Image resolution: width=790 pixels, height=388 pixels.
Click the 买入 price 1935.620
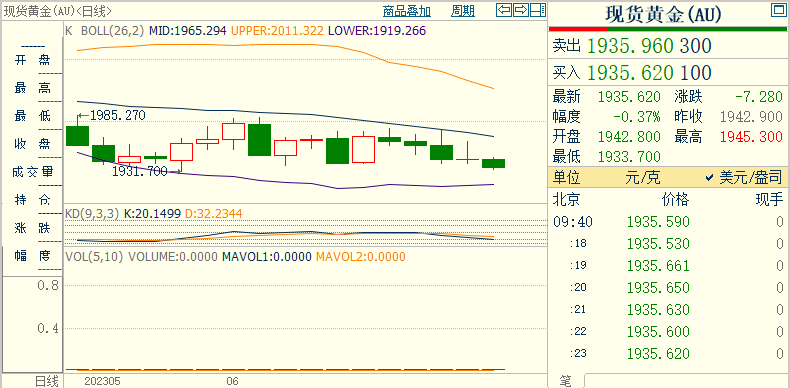(x=630, y=73)
